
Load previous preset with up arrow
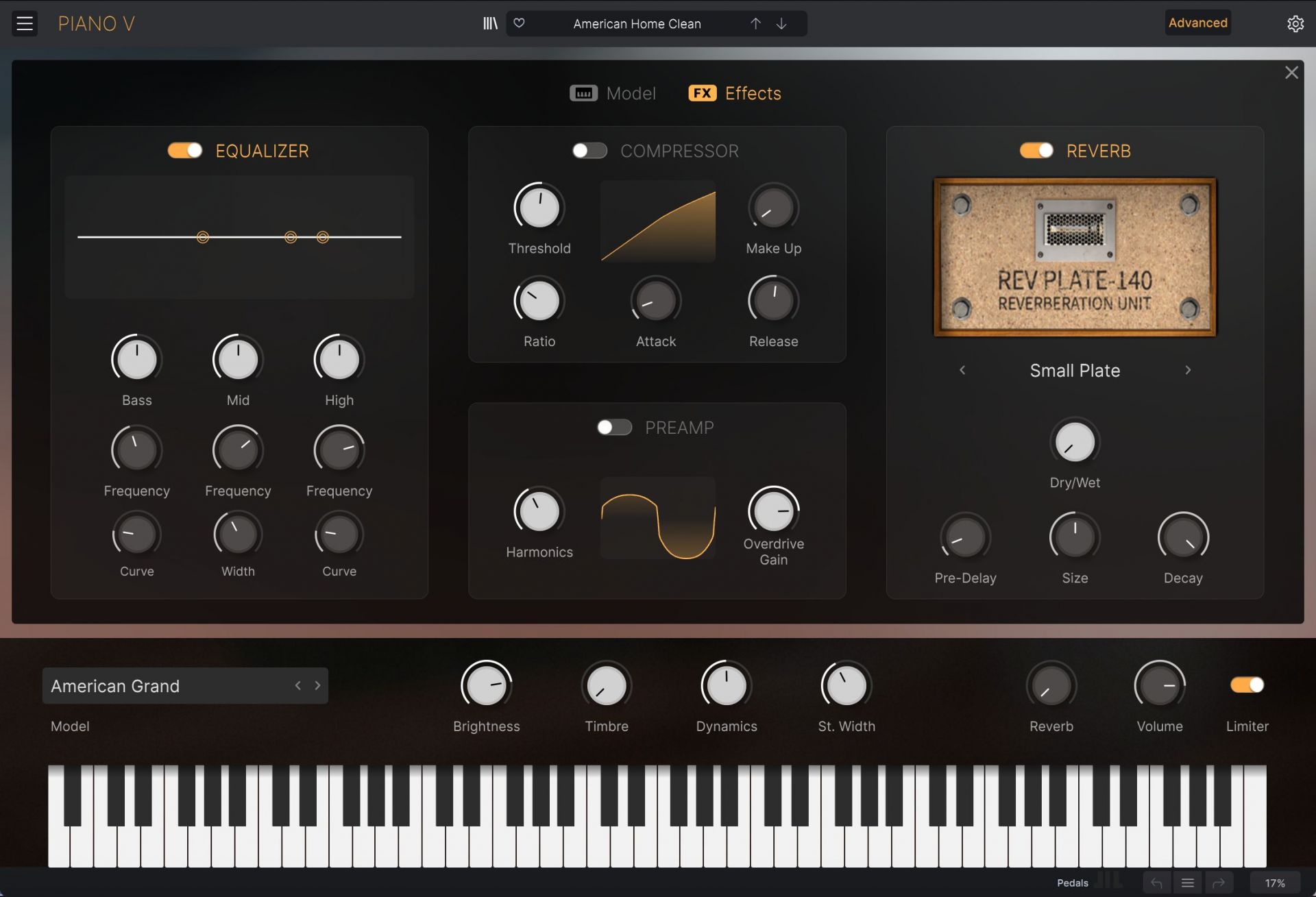click(x=755, y=23)
